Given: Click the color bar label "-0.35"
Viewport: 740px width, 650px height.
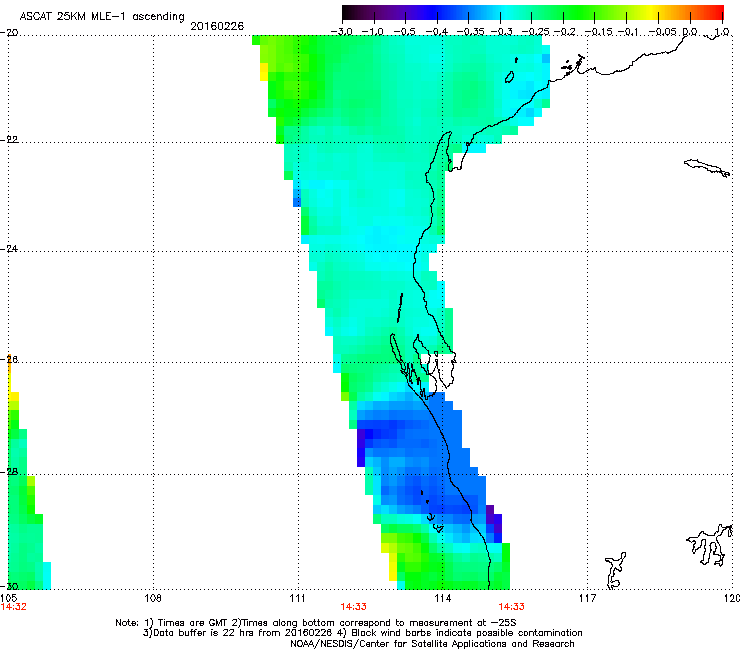Looking at the screenshot, I should 471,32.
